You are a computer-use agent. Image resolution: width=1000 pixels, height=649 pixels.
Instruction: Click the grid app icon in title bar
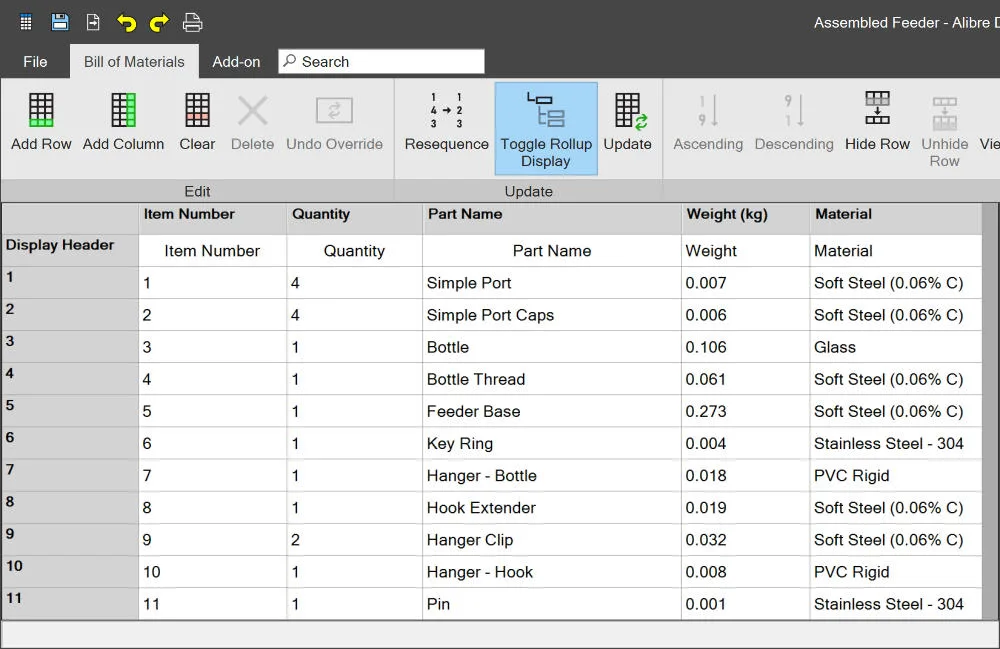coord(26,22)
